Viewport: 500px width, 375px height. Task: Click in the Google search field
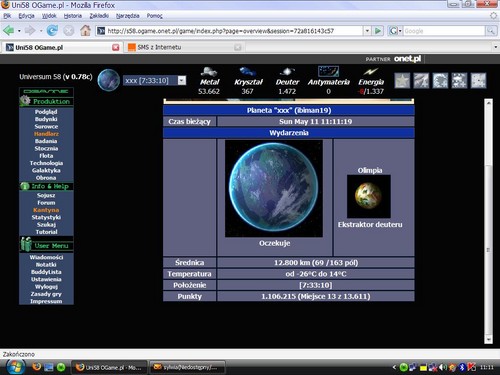(x=444, y=31)
